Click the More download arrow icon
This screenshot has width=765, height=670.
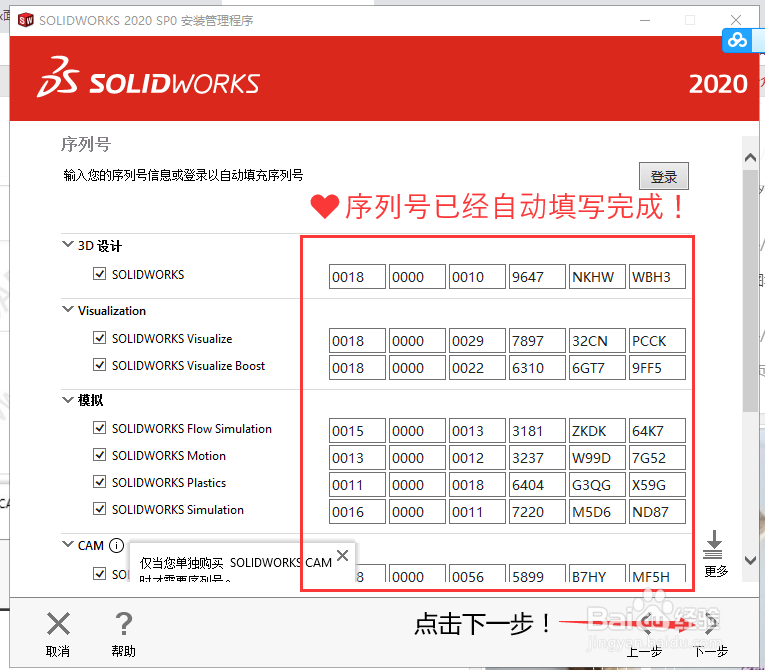click(713, 545)
